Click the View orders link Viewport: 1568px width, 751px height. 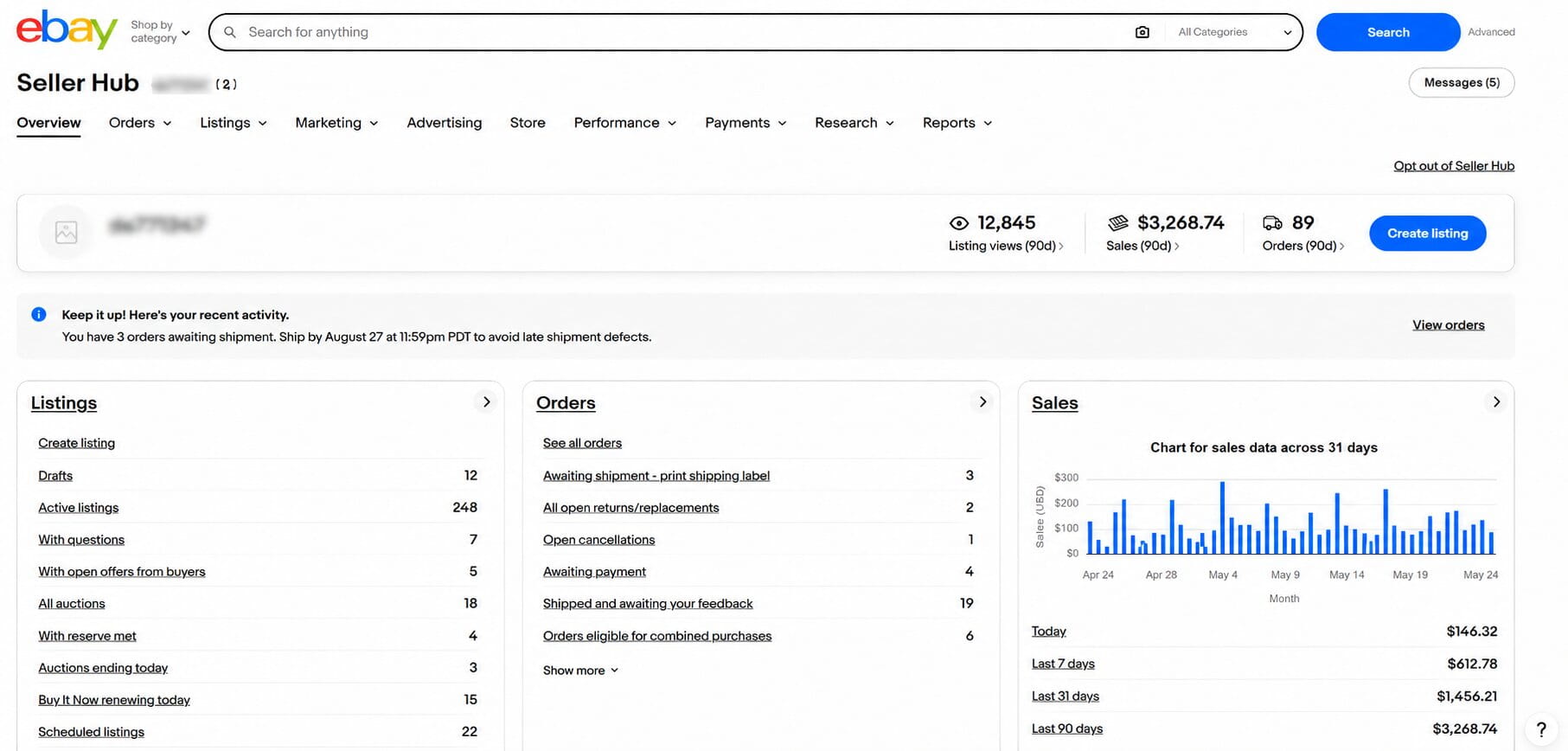1449,325
